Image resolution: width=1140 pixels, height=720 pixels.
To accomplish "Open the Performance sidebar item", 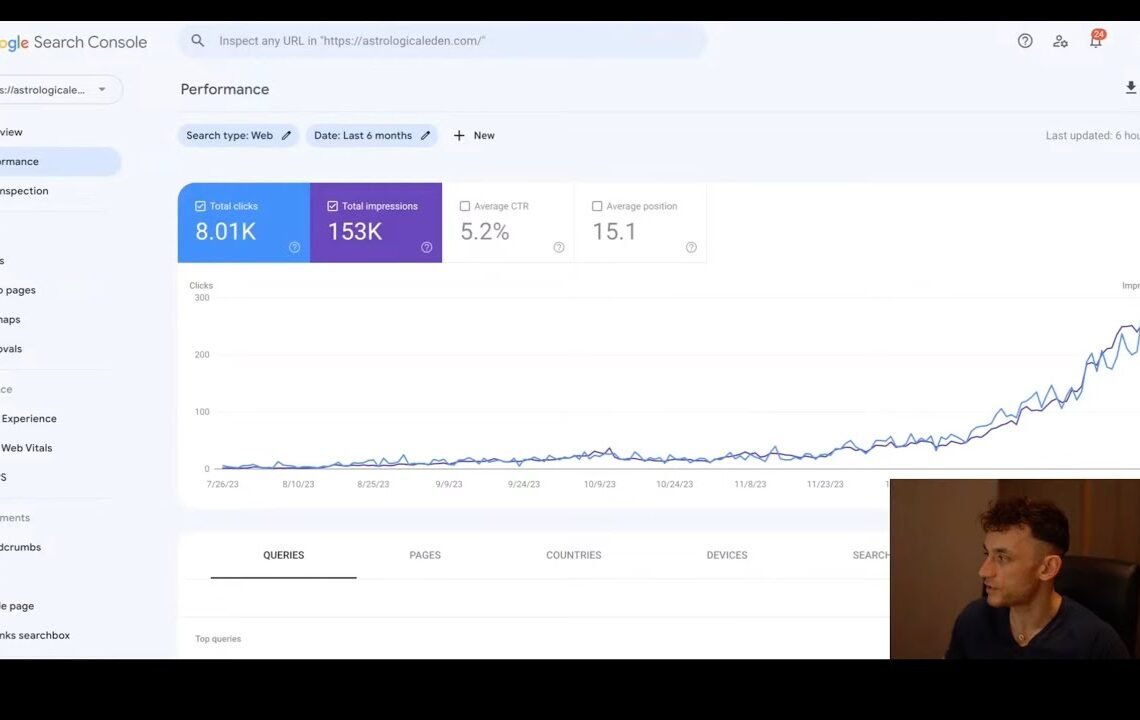I will tap(60, 161).
